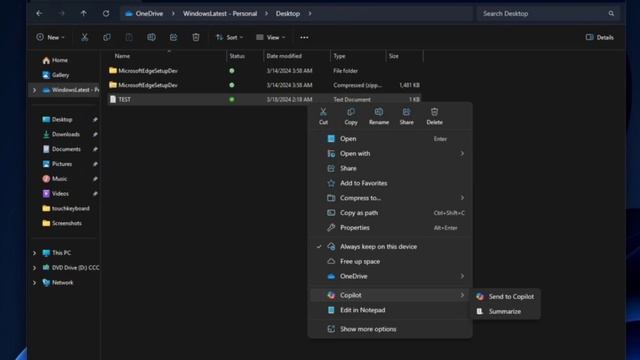Choose Summarize in the Copilot submenu

[505, 311]
